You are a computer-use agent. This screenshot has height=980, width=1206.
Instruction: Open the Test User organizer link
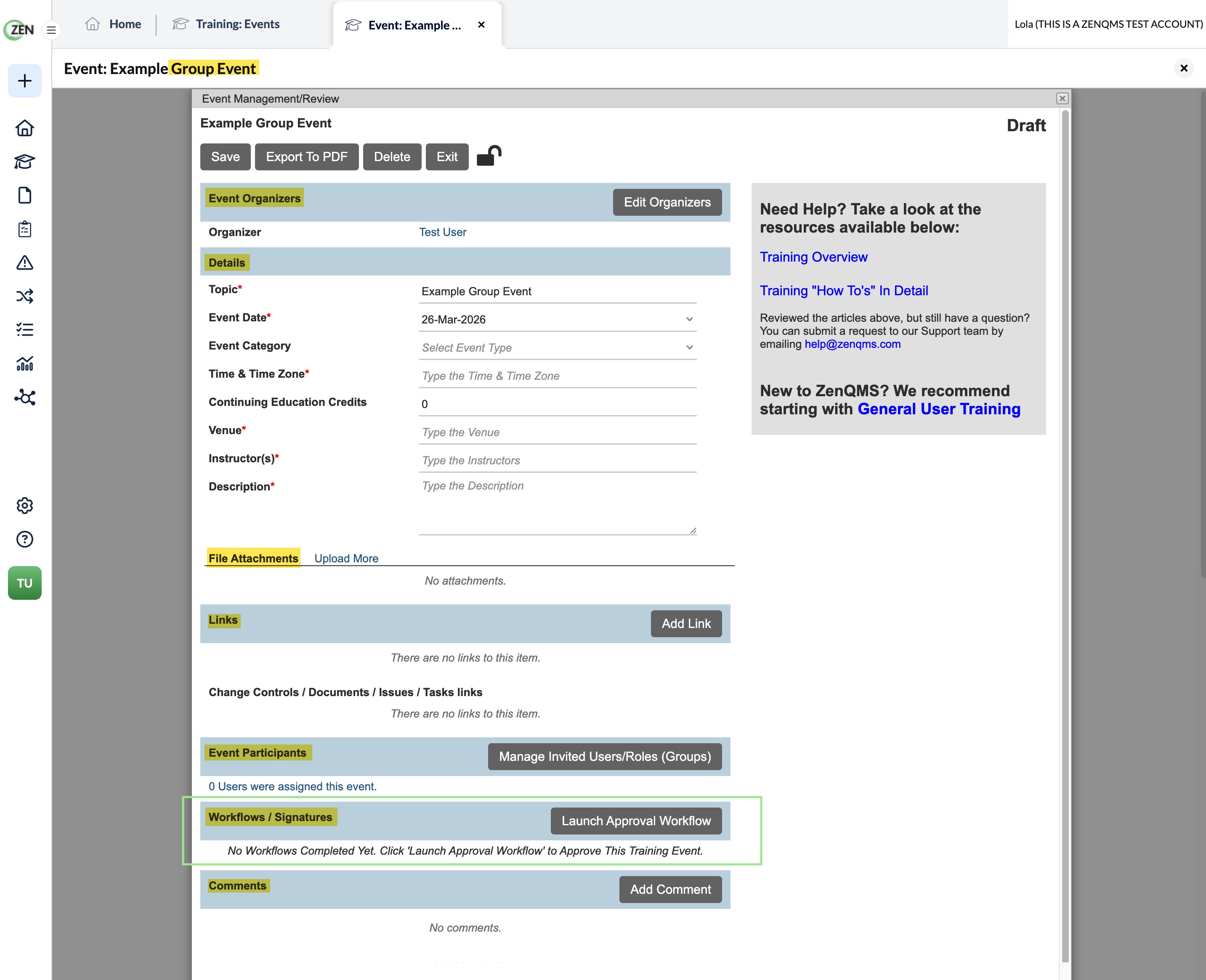coord(442,232)
